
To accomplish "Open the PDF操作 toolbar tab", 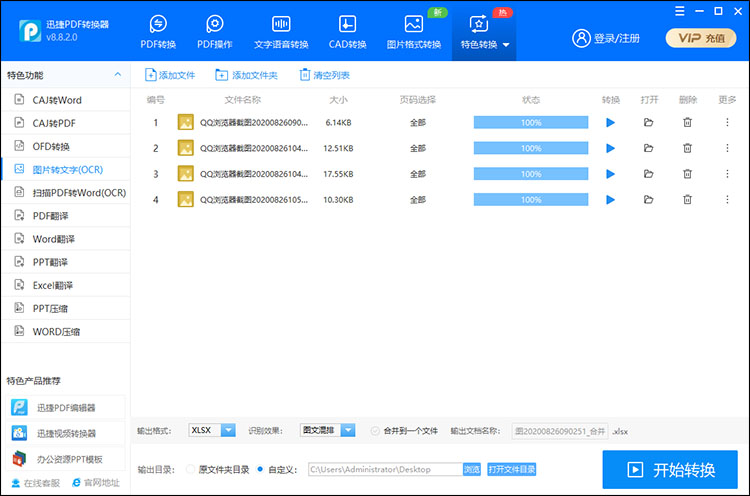I will (215, 32).
